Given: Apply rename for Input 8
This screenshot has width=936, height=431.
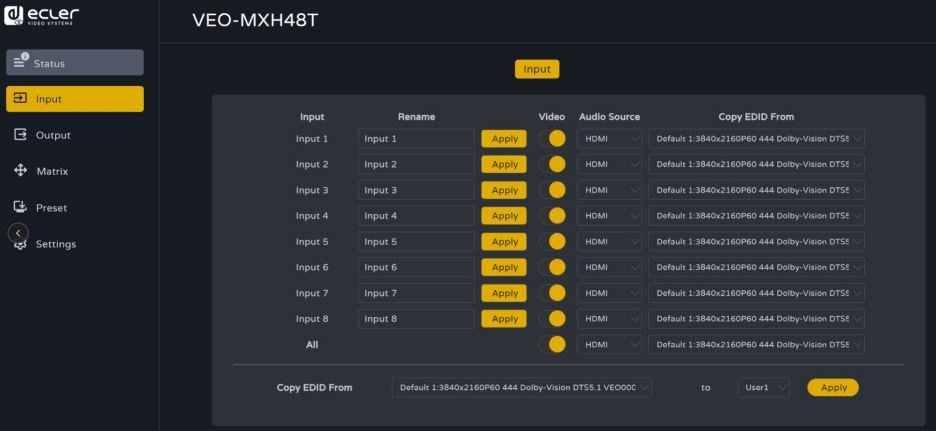Looking at the screenshot, I should pyautogui.click(x=504, y=319).
